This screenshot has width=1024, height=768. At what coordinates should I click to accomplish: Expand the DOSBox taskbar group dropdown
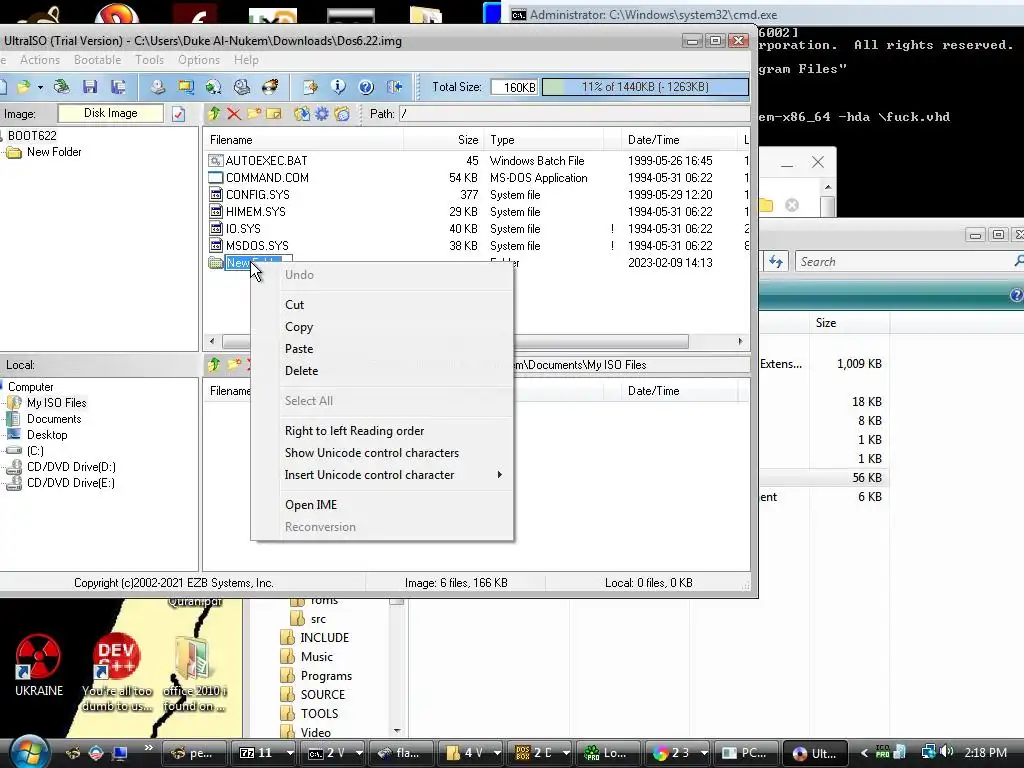click(x=566, y=753)
